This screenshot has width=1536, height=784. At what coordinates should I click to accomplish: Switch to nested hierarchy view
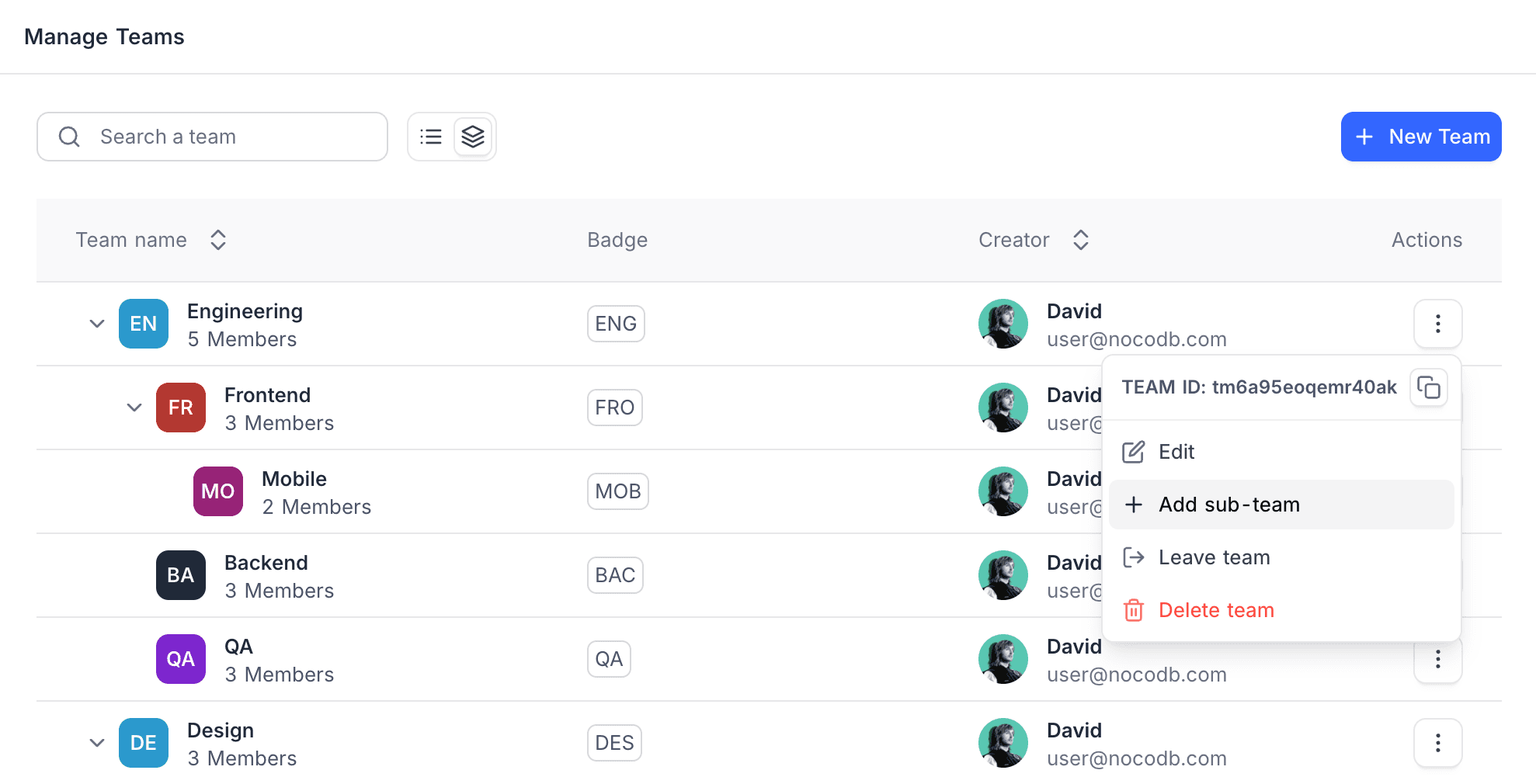[473, 137]
